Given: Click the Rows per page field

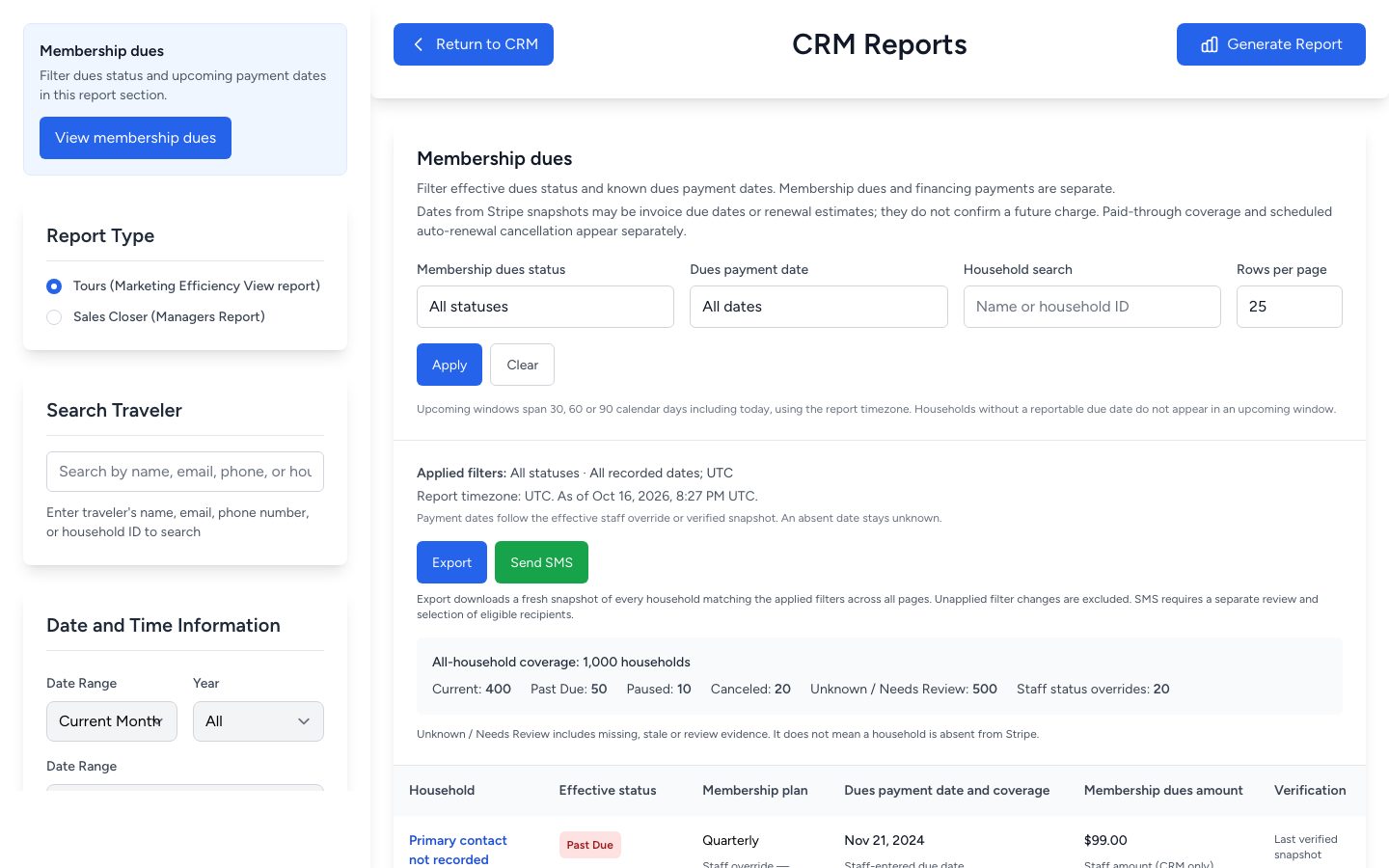Looking at the screenshot, I should coord(1290,307).
